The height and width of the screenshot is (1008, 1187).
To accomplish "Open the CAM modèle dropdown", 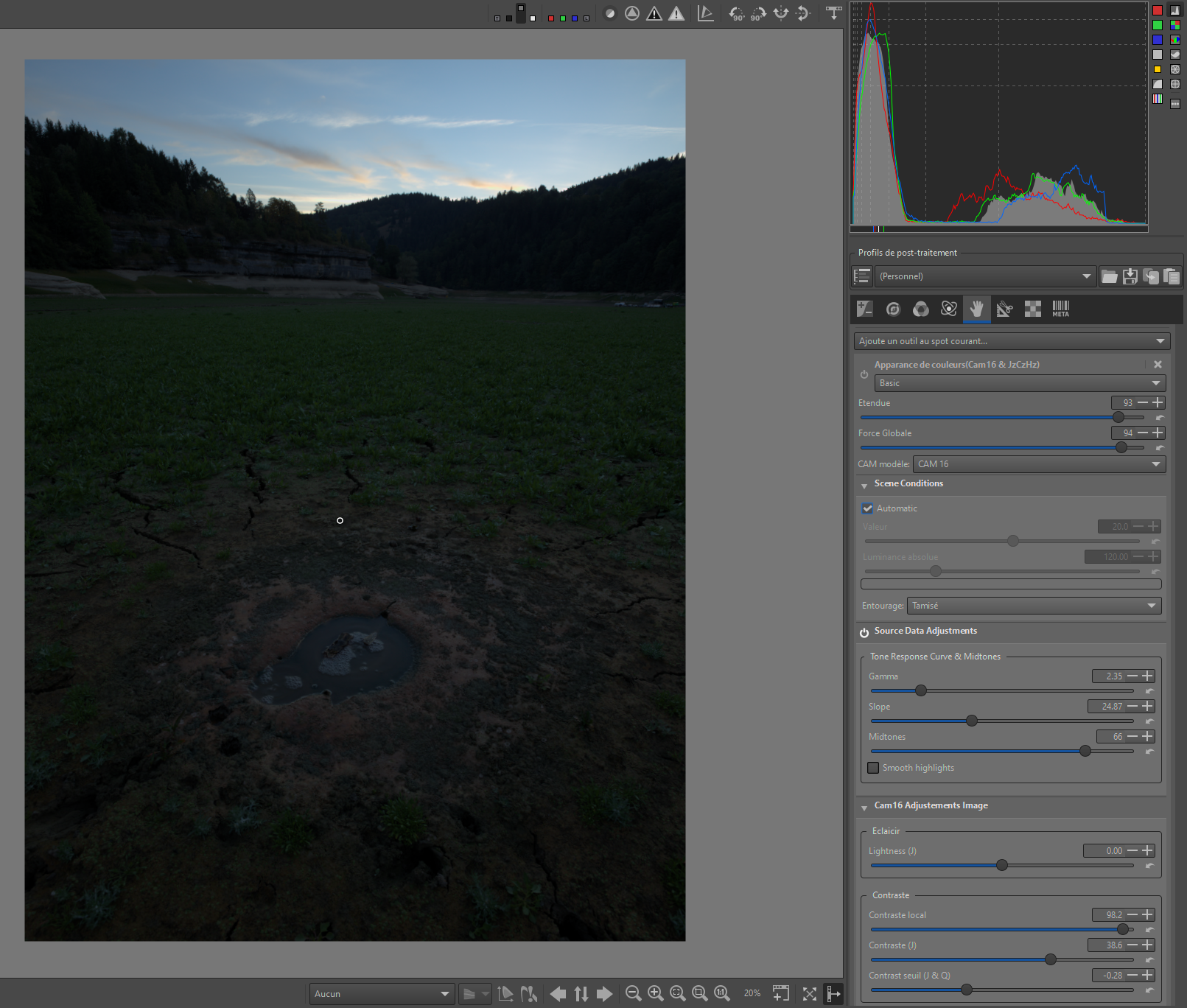I will (x=1039, y=464).
